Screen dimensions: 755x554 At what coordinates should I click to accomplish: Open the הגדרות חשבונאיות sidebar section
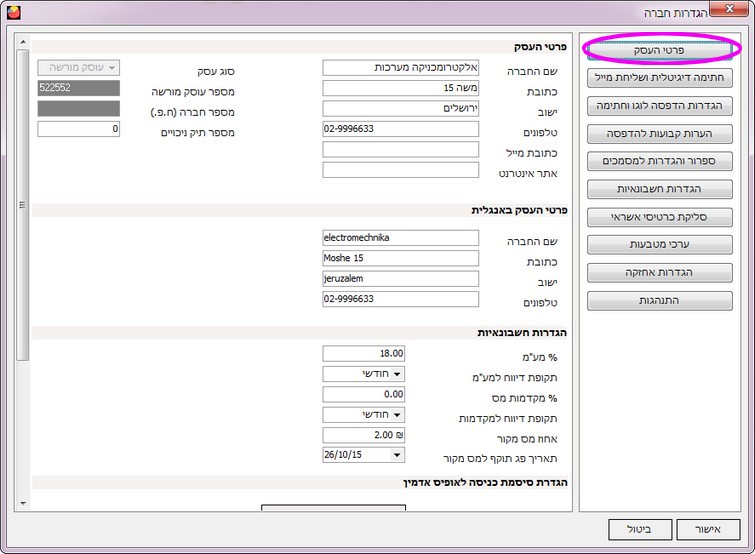click(x=659, y=189)
